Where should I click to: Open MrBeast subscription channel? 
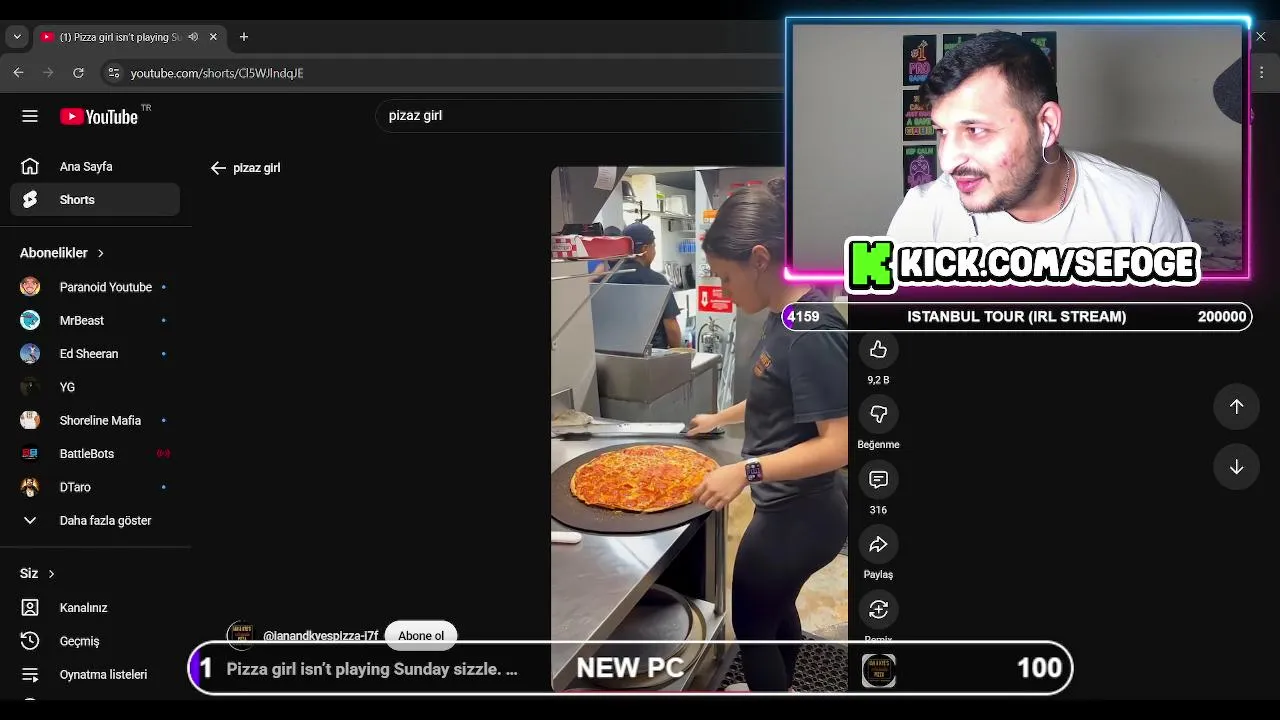click(x=95, y=320)
